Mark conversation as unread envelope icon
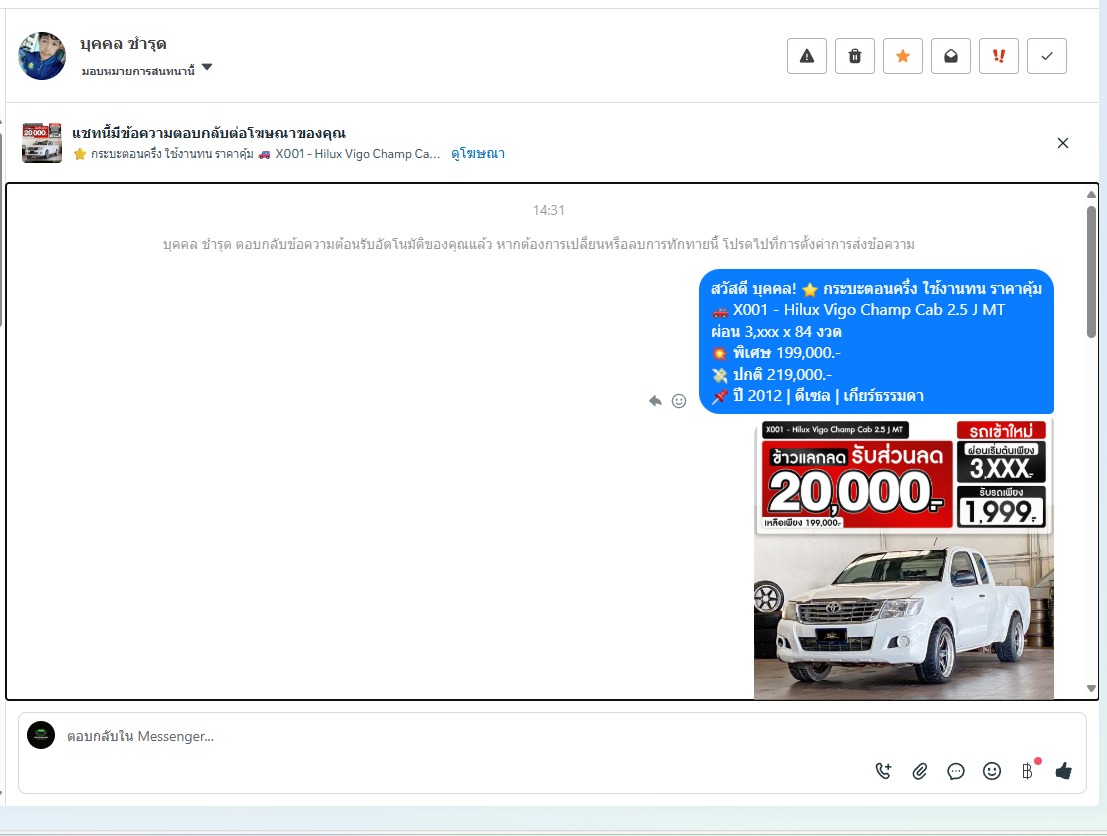The height and width of the screenshot is (836, 1107). coord(951,56)
